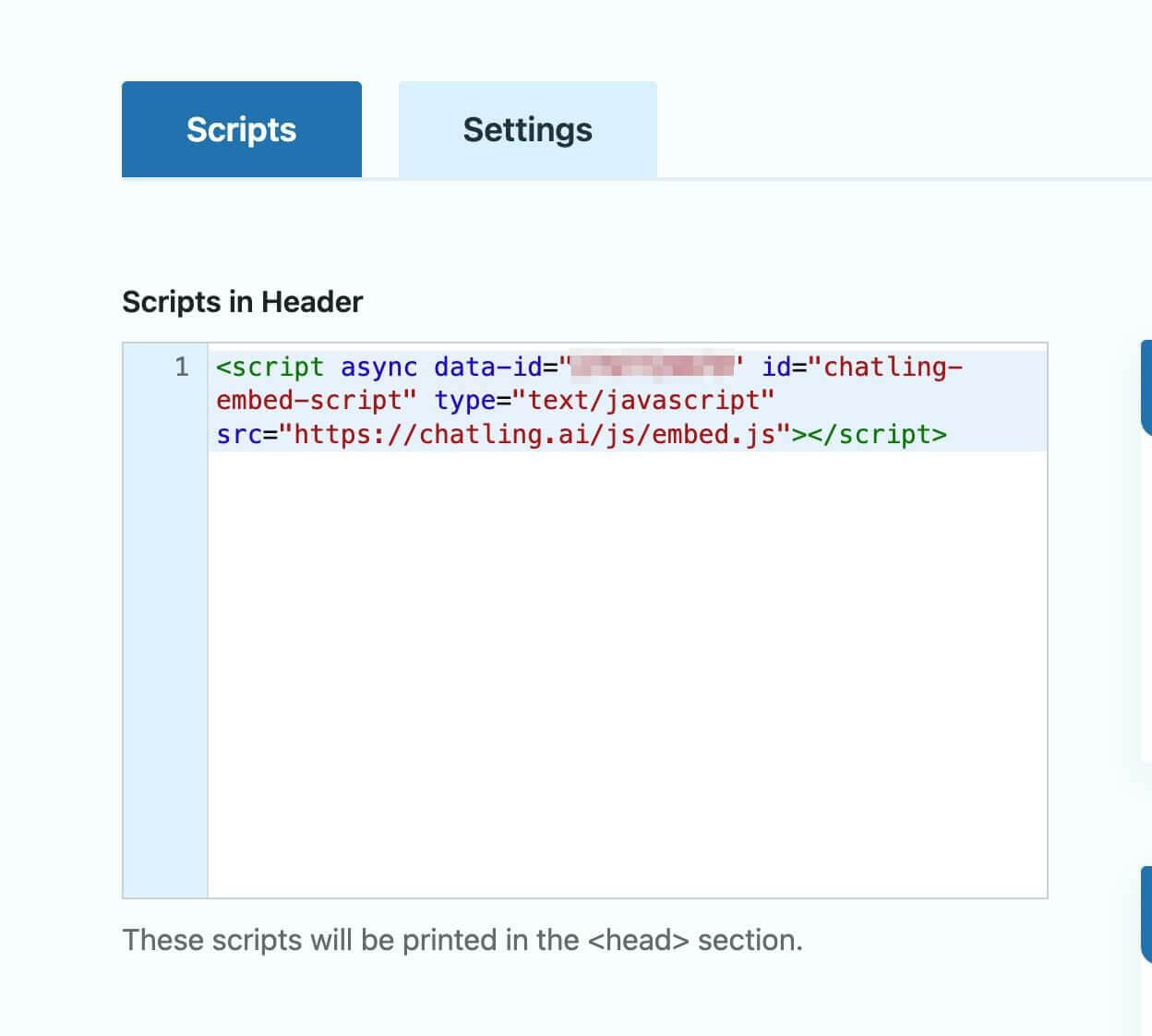Click the Scripts in Header heading label
1152x1036 pixels.
243,301
